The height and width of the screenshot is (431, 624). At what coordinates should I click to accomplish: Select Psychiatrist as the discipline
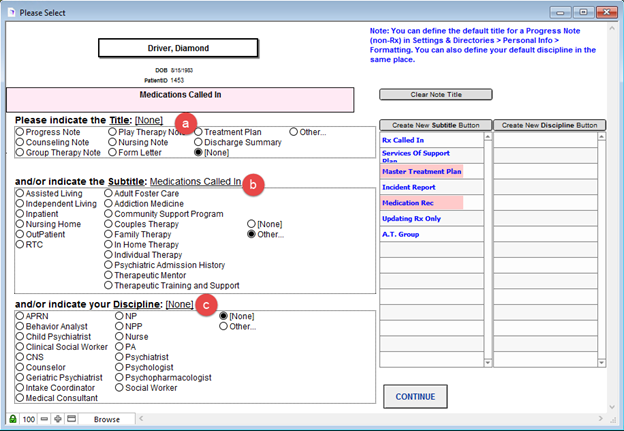pos(120,355)
